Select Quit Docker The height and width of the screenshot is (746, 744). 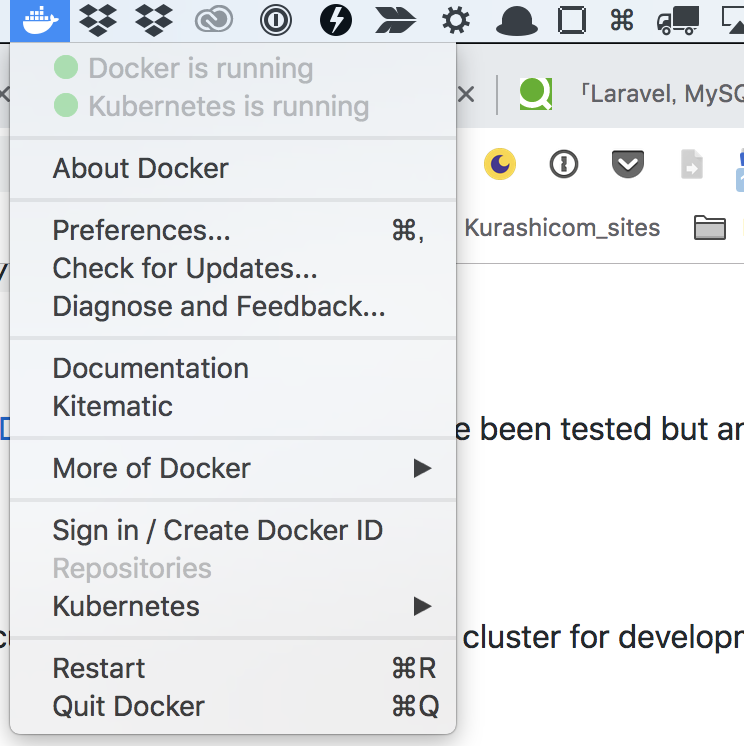[233, 707]
